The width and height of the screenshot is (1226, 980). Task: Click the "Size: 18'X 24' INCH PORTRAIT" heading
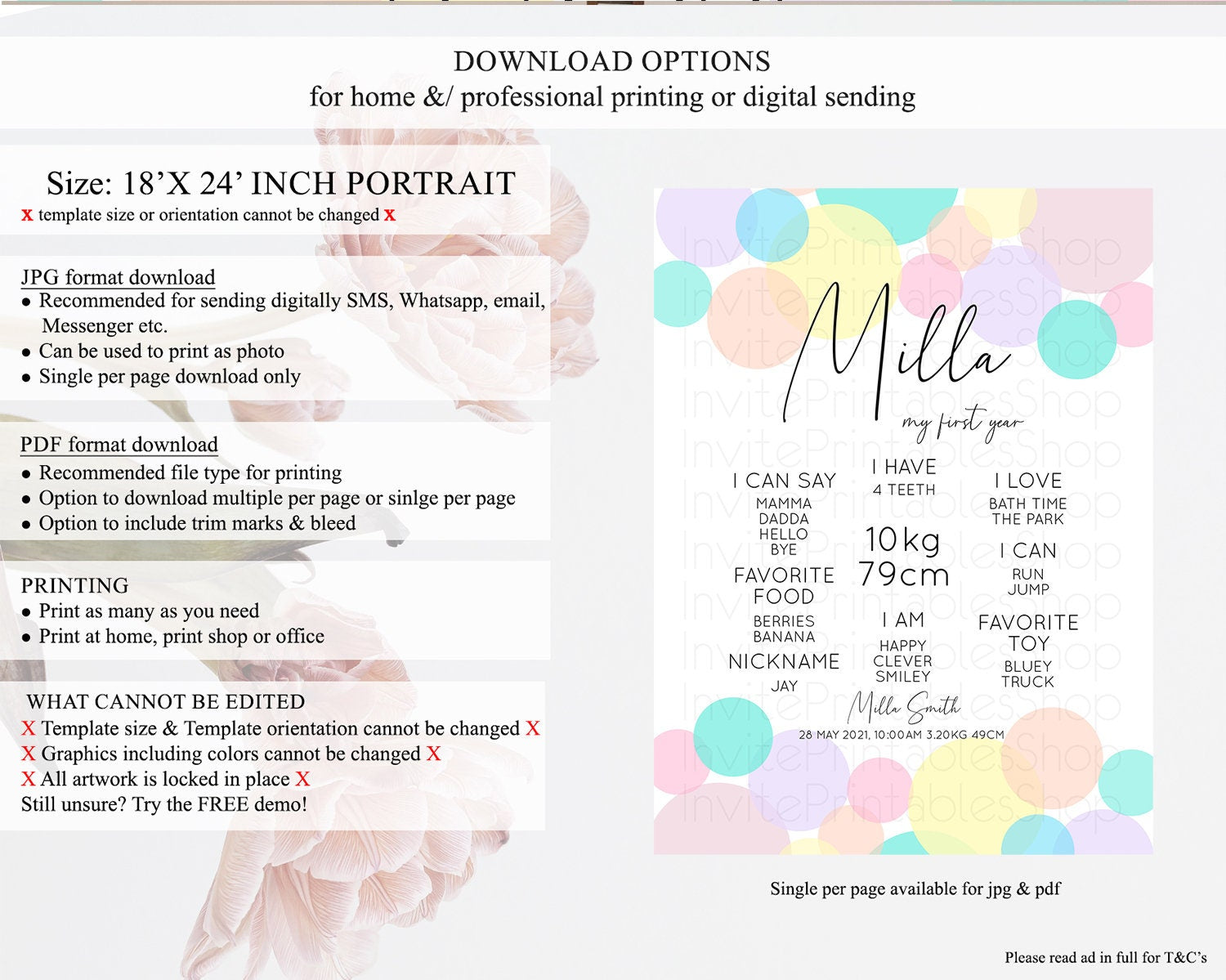[x=280, y=183]
